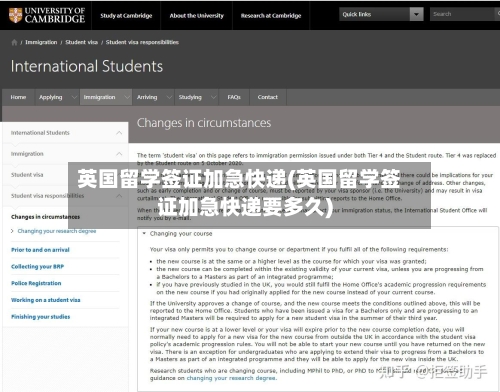Open Police Registration link
Image resolution: width=500 pixels, height=392 pixels.
pos(36,283)
